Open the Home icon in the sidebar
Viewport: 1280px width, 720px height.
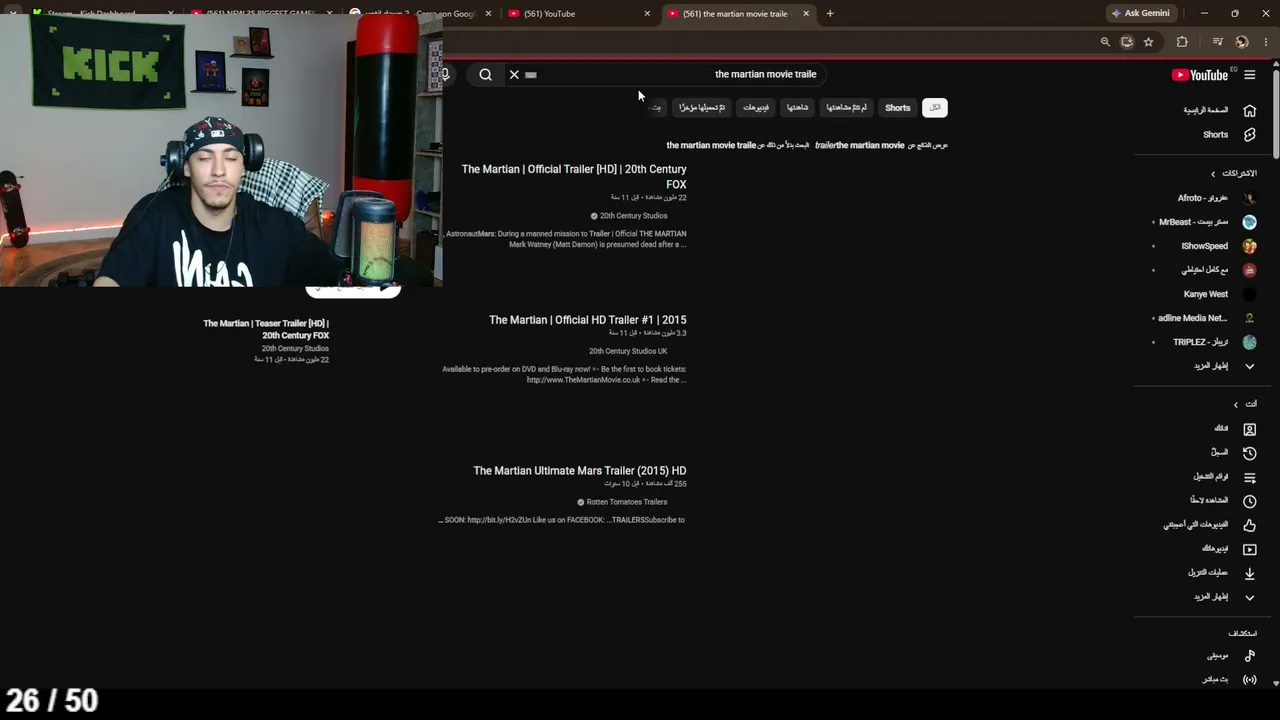(x=1249, y=110)
